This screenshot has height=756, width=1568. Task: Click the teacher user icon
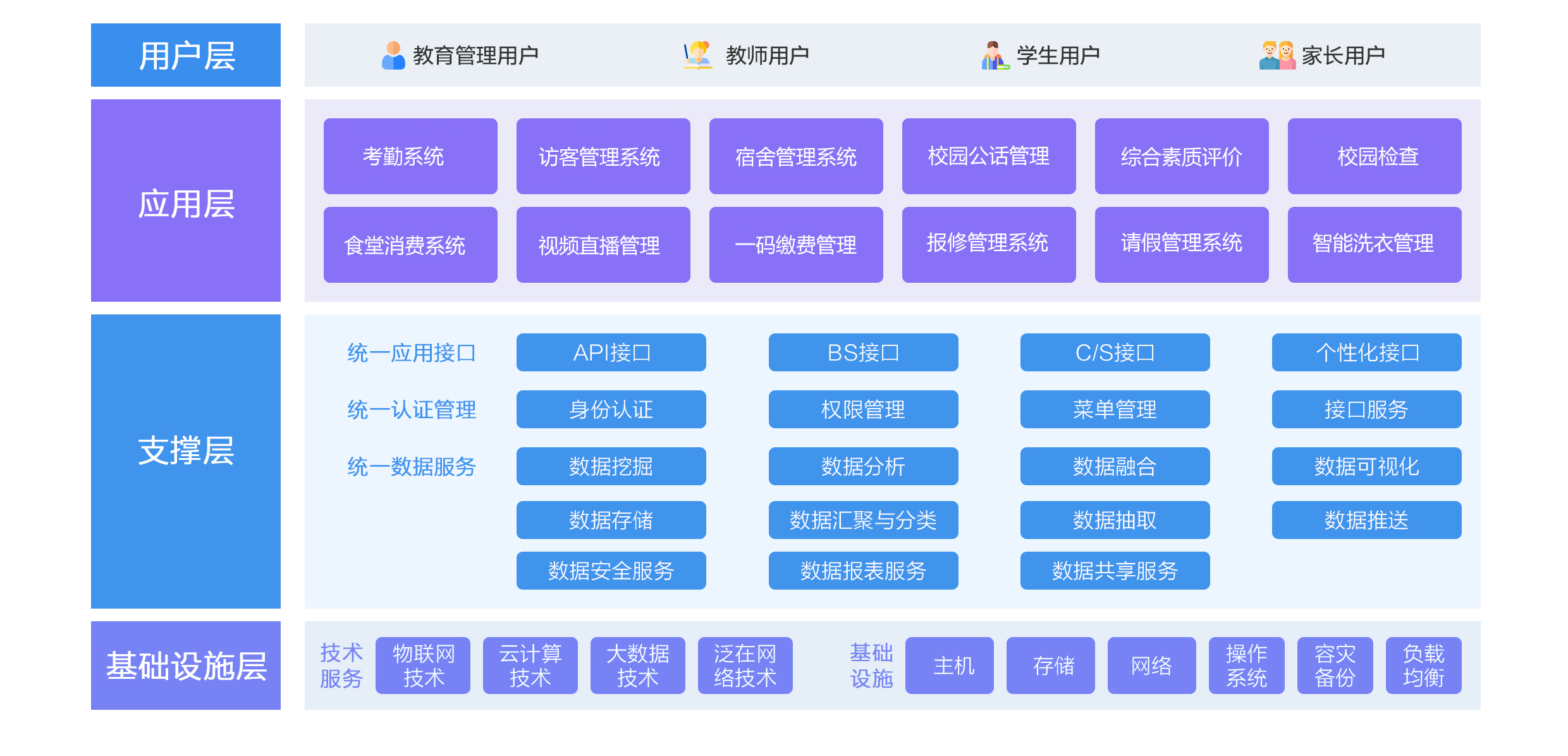click(698, 56)
